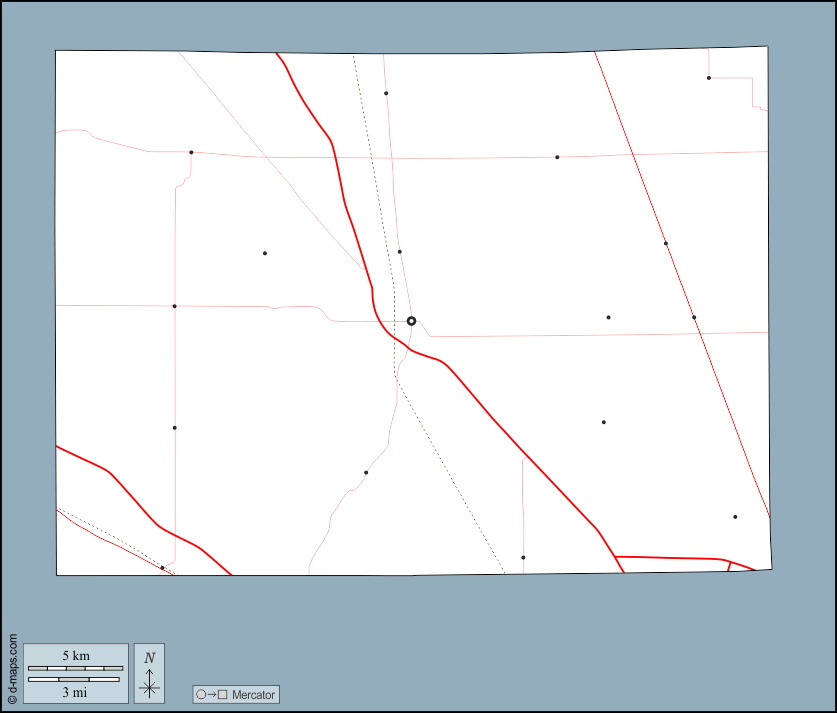Click the circle-to-square projection icon beside Mercator
This screenshot has height=713, width=837.
[212, 694]
